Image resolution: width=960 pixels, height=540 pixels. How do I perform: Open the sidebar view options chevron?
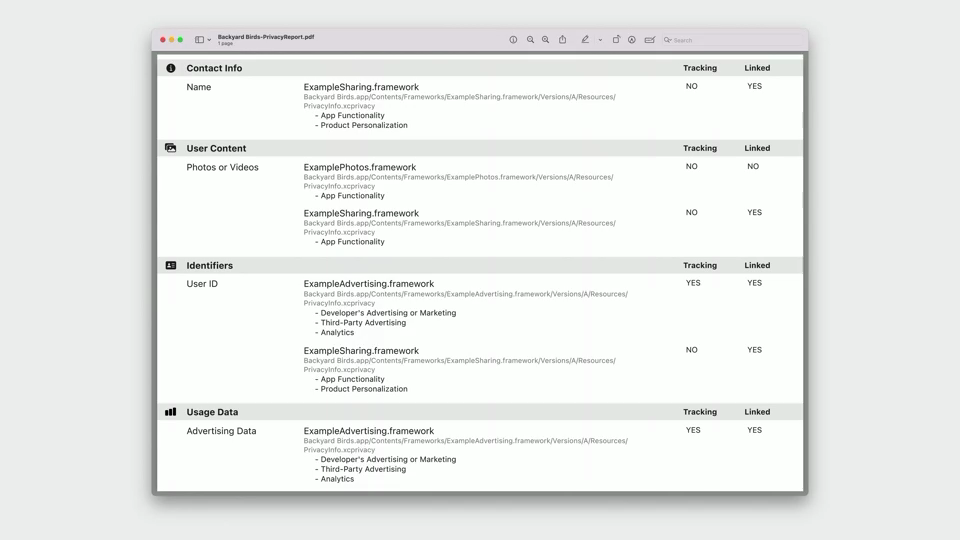(209, 40)
